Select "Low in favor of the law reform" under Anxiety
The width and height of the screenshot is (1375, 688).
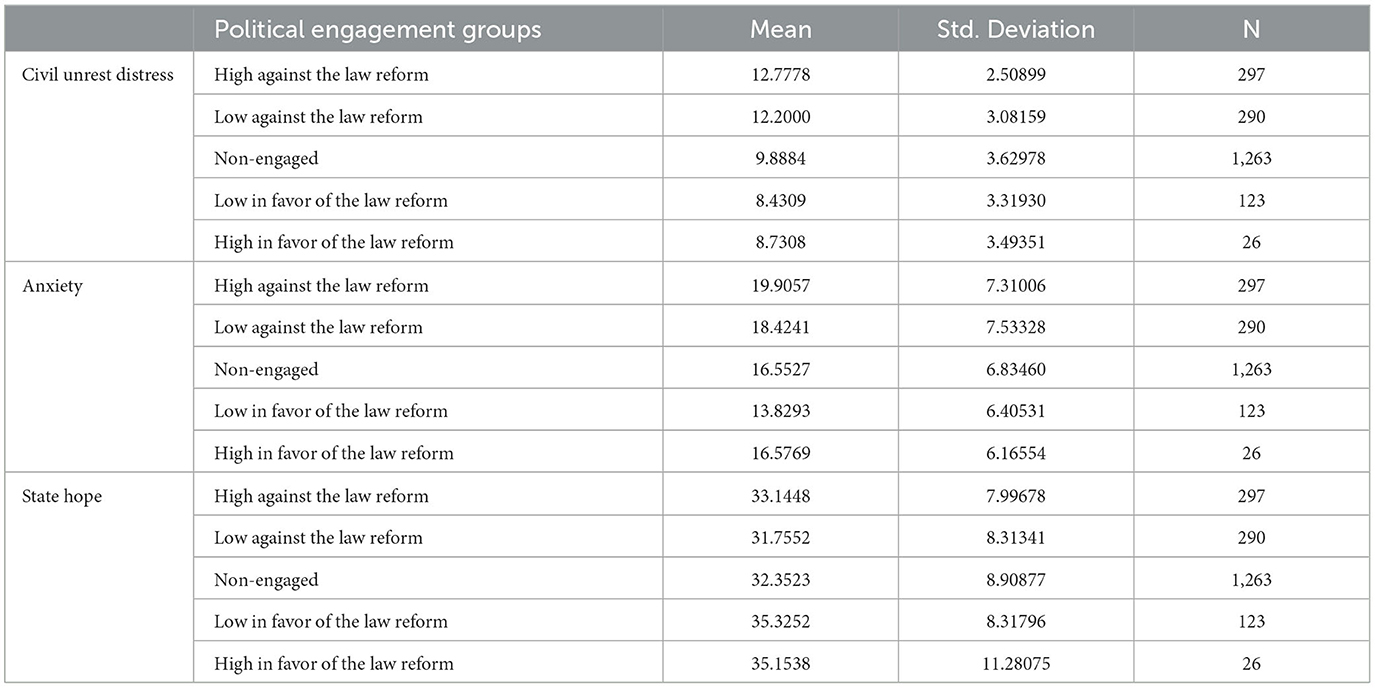point(331,411)
